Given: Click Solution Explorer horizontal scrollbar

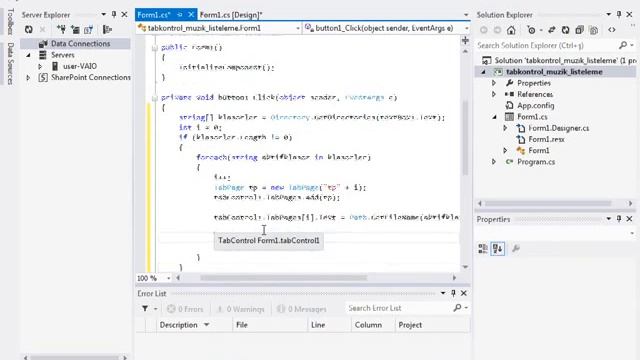Looking at the screenshot, I should (x=548, y=203).
